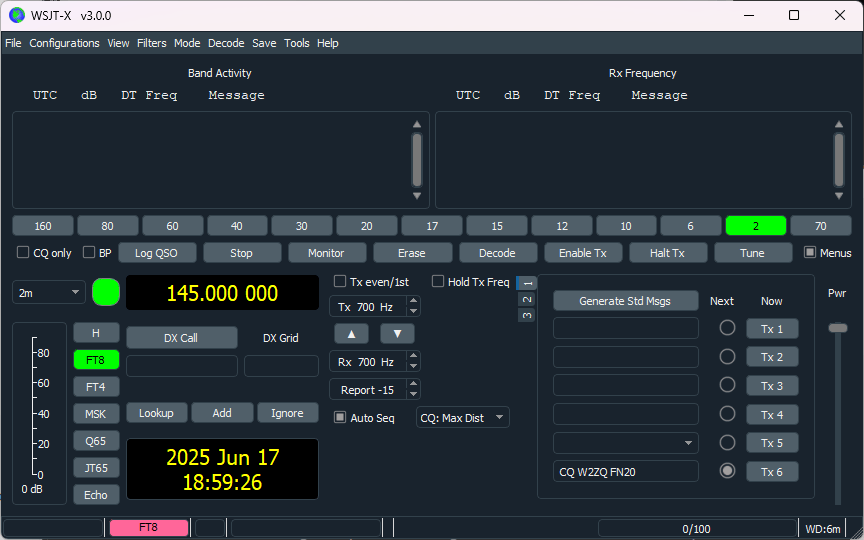Screen dimensions: 864x540
Task: Enable Hold Tx Freq checkbox
Action: (x=438, y=282)
